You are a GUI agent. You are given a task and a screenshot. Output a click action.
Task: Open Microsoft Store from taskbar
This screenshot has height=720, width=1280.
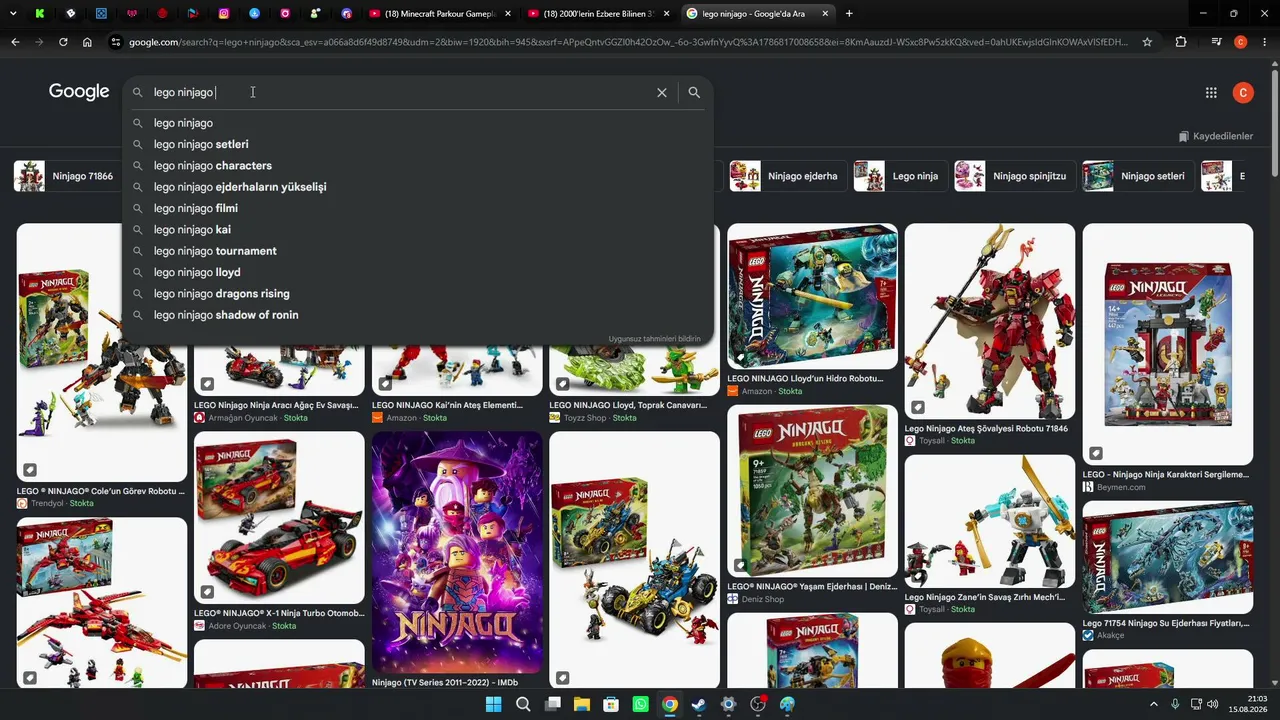pyautogui.click(x=611, y=704)
